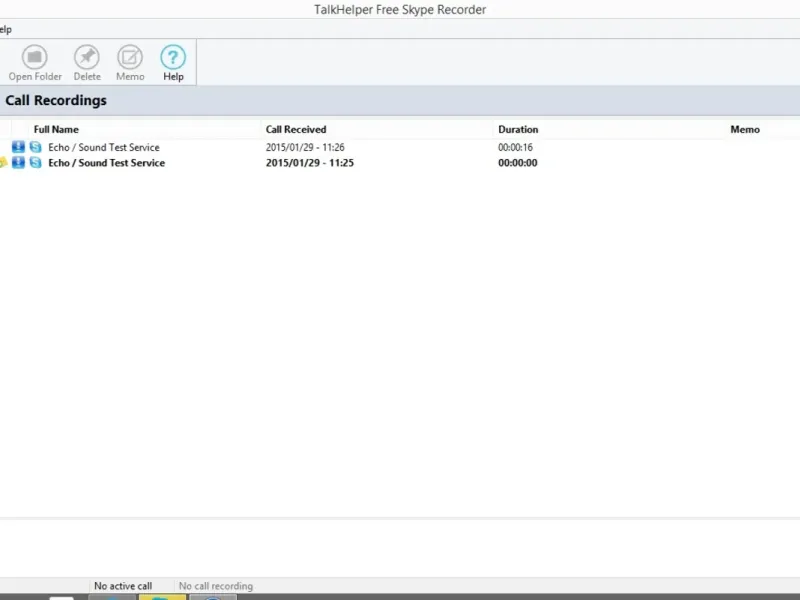Select the Echo recording received at 11:26
The image size is (800, 600).
[x=400, y=147]
